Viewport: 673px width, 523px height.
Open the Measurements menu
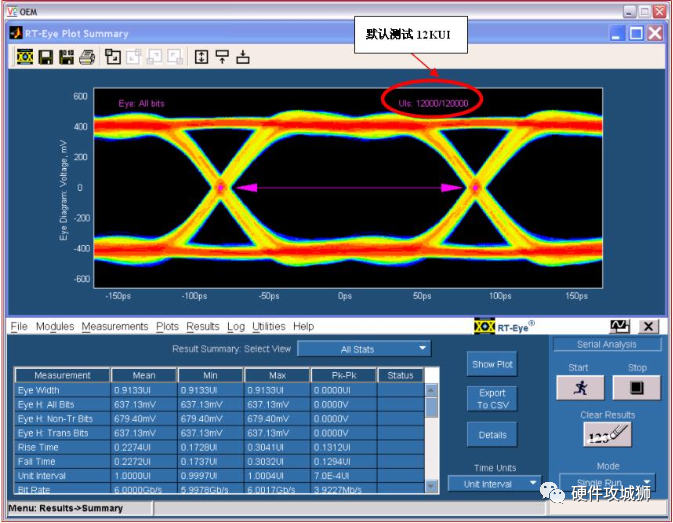114,327
